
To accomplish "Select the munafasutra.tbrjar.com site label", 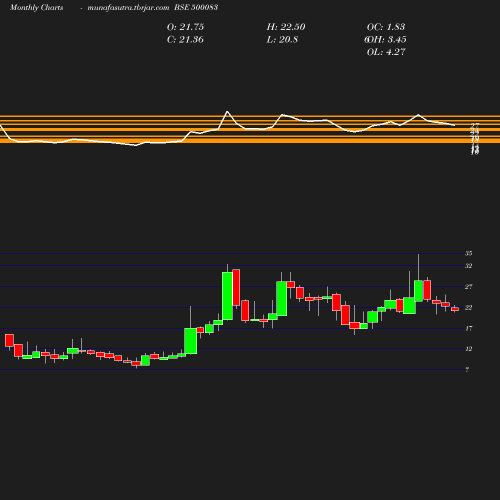I will tap(128, 7).
